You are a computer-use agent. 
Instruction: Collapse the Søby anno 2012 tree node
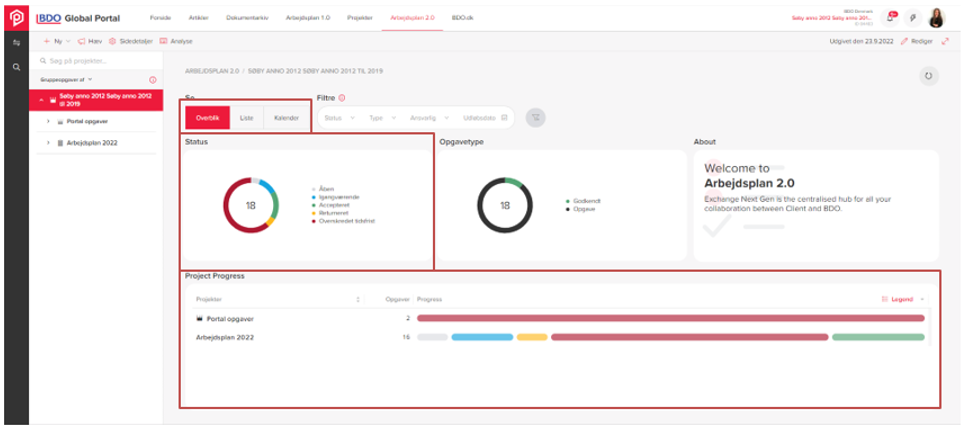(41, 100)
